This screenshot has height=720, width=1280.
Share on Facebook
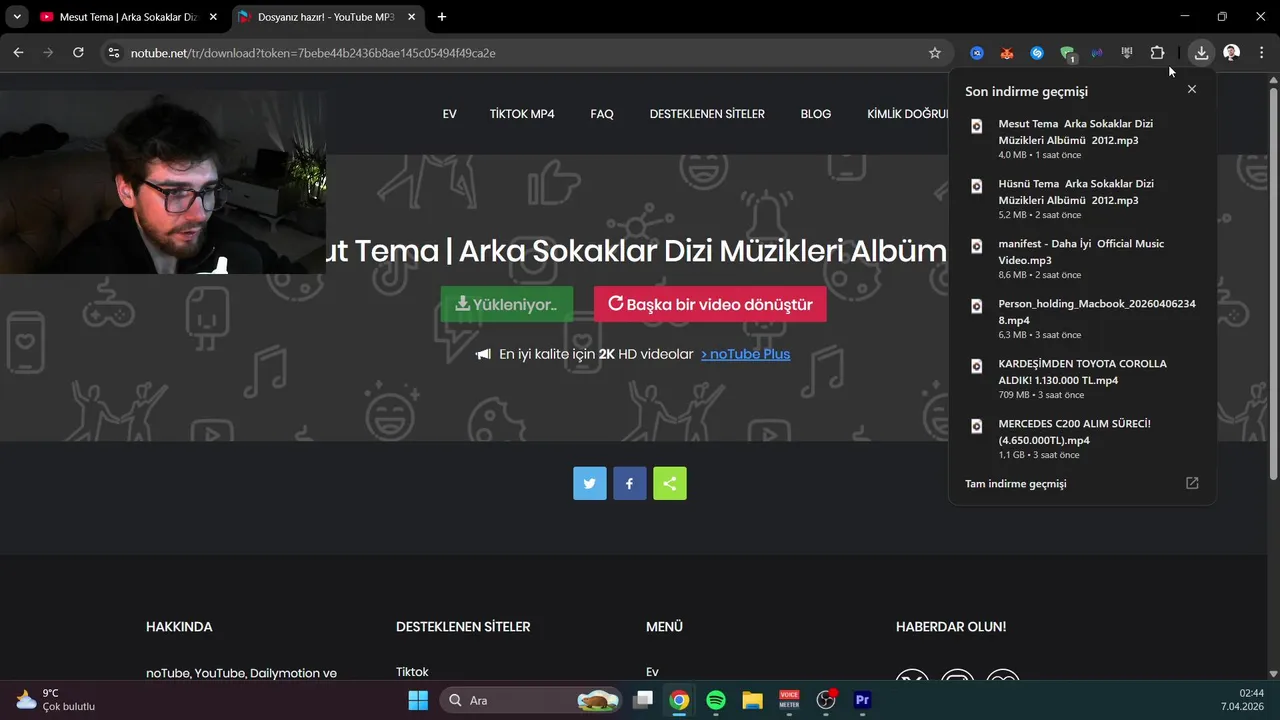630,483
